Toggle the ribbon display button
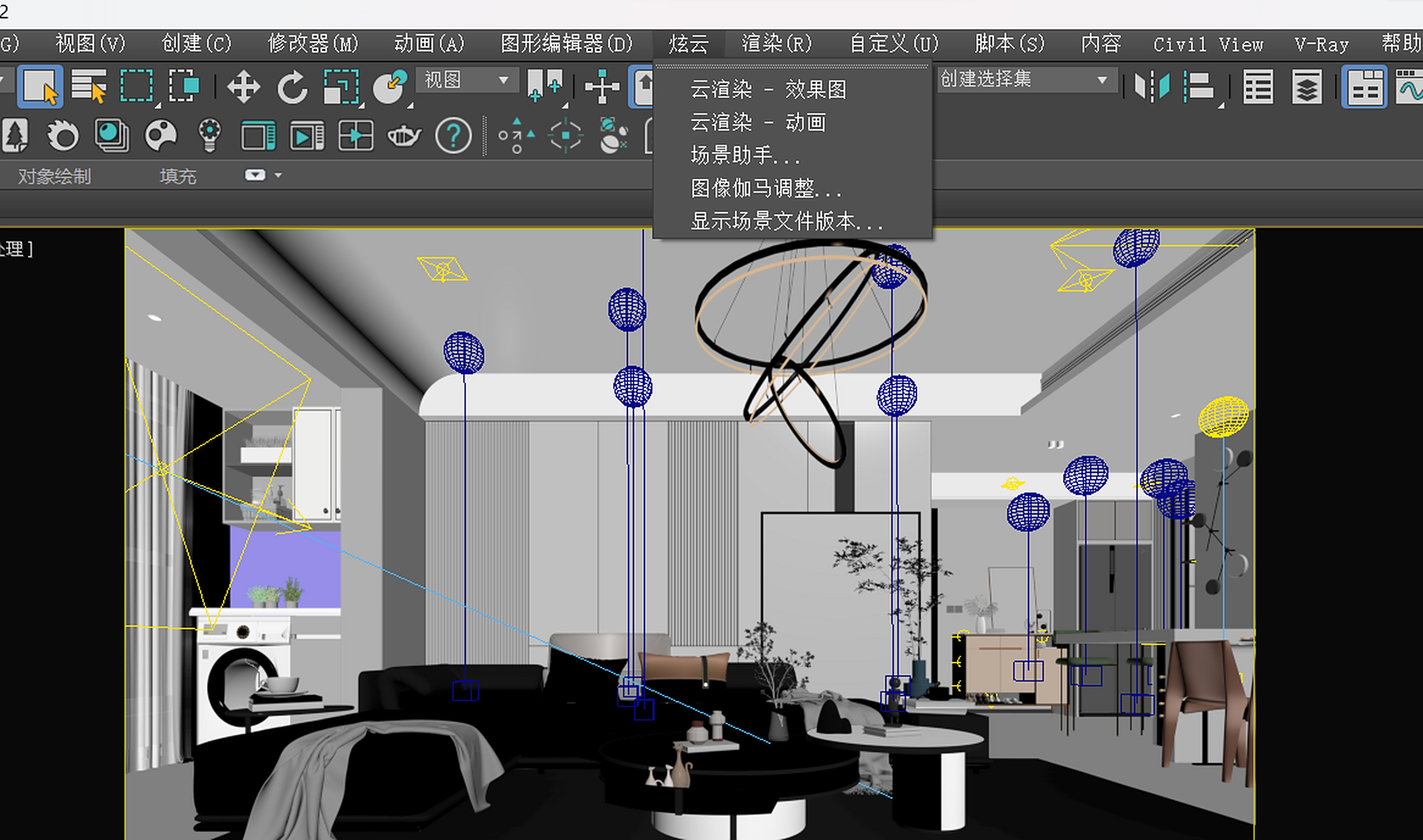 click(1364, 87)
